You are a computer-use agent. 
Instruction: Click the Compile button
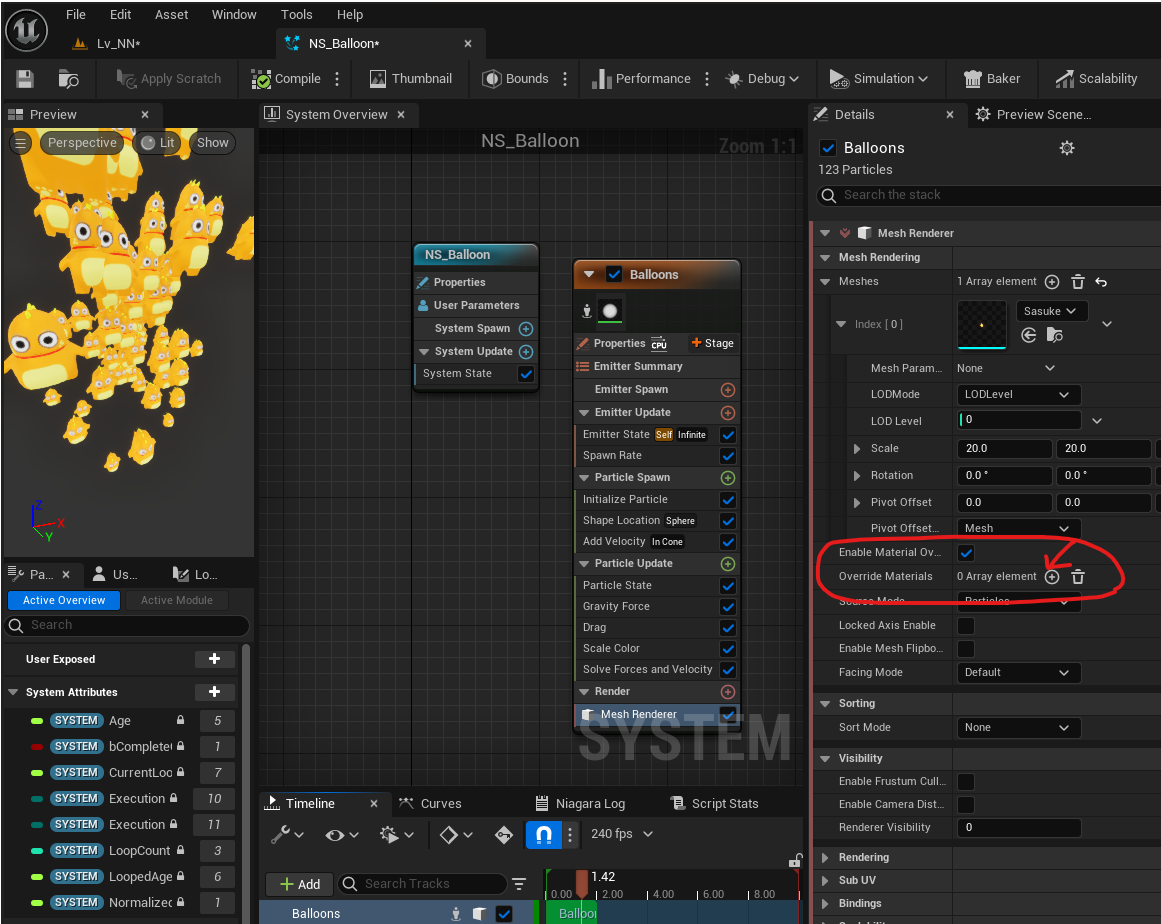(x=286, y=78)
